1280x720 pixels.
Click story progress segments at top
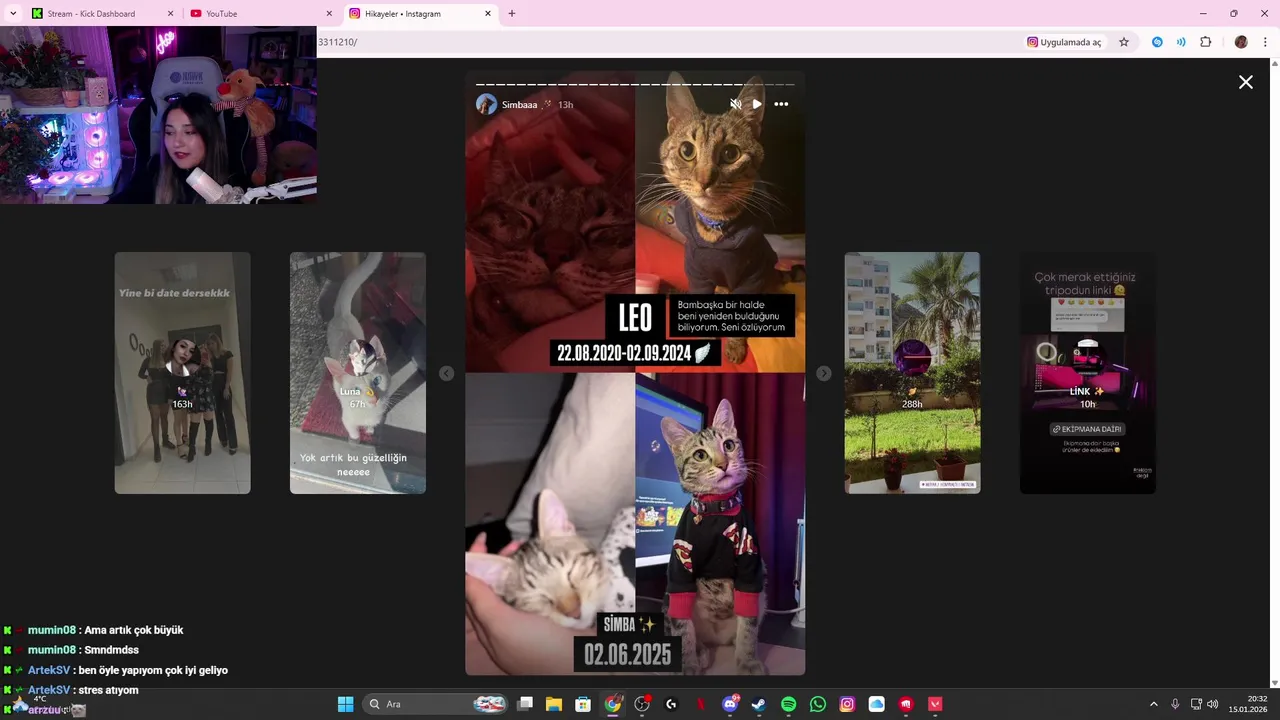[635, 84]
